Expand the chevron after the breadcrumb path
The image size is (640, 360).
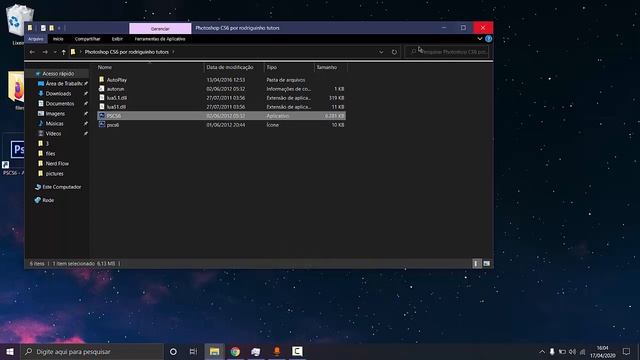coord(173,52)
